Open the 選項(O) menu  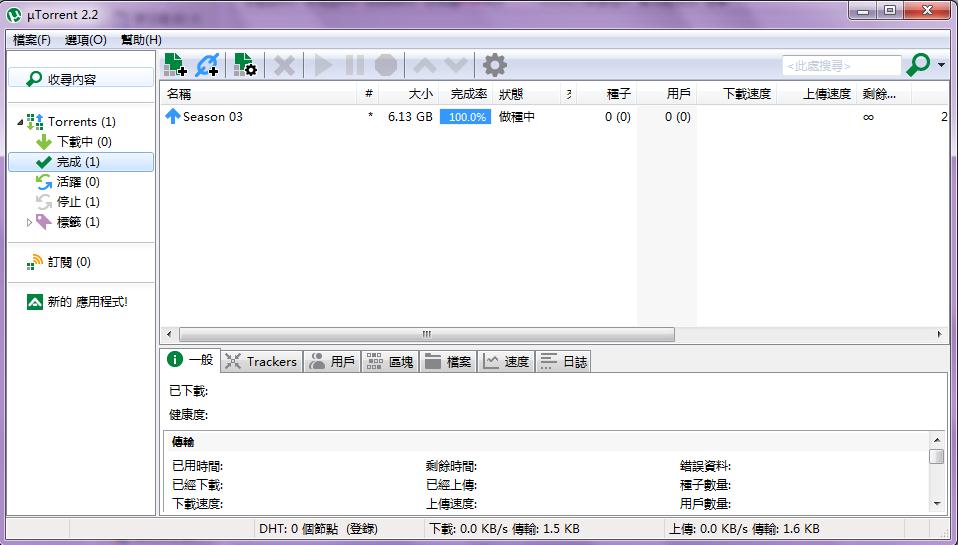(x=86, y=40)
